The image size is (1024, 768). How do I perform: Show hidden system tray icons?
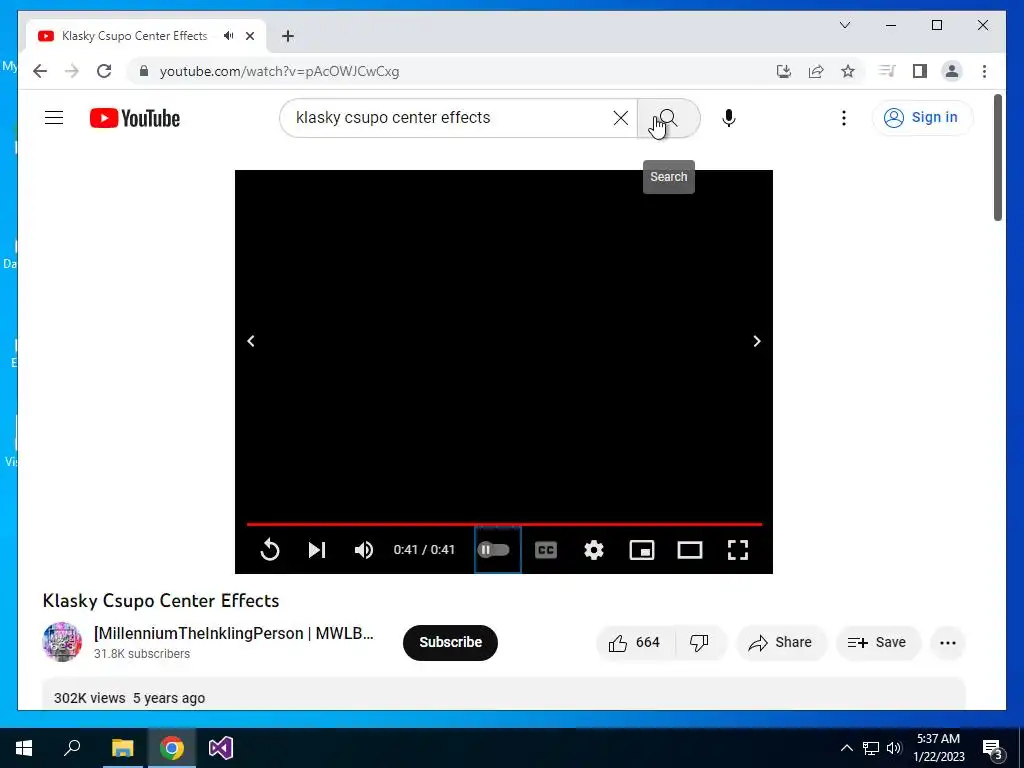(846, 748)
